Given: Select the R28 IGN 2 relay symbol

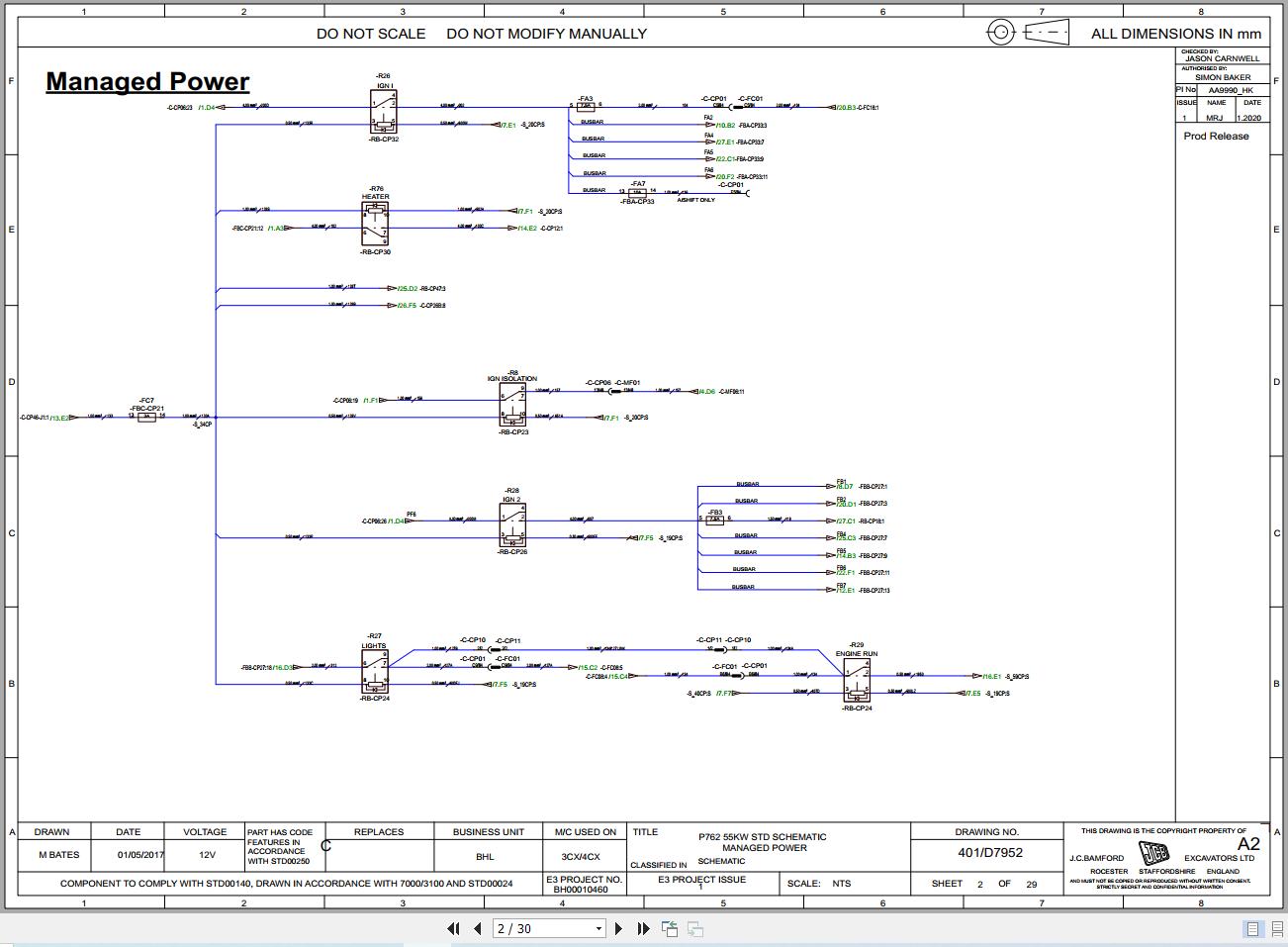Looking at the screenshot, I should coord(512,524).
